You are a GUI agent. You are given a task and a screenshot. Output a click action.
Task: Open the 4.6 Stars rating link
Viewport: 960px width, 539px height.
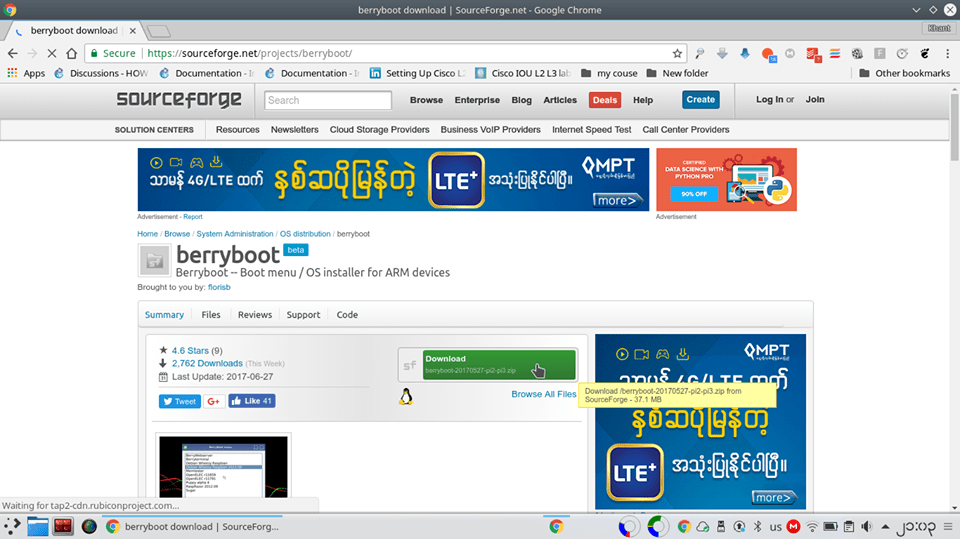pos(190,350)
